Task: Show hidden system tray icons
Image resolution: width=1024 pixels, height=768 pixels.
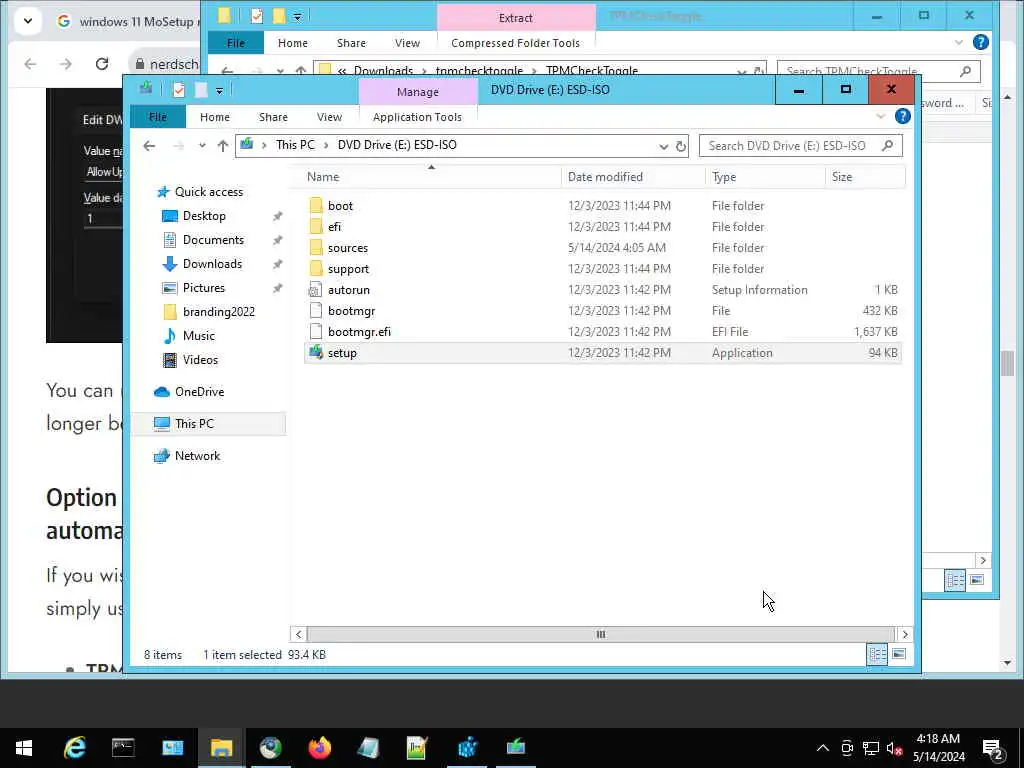Action: pos(823,748)
